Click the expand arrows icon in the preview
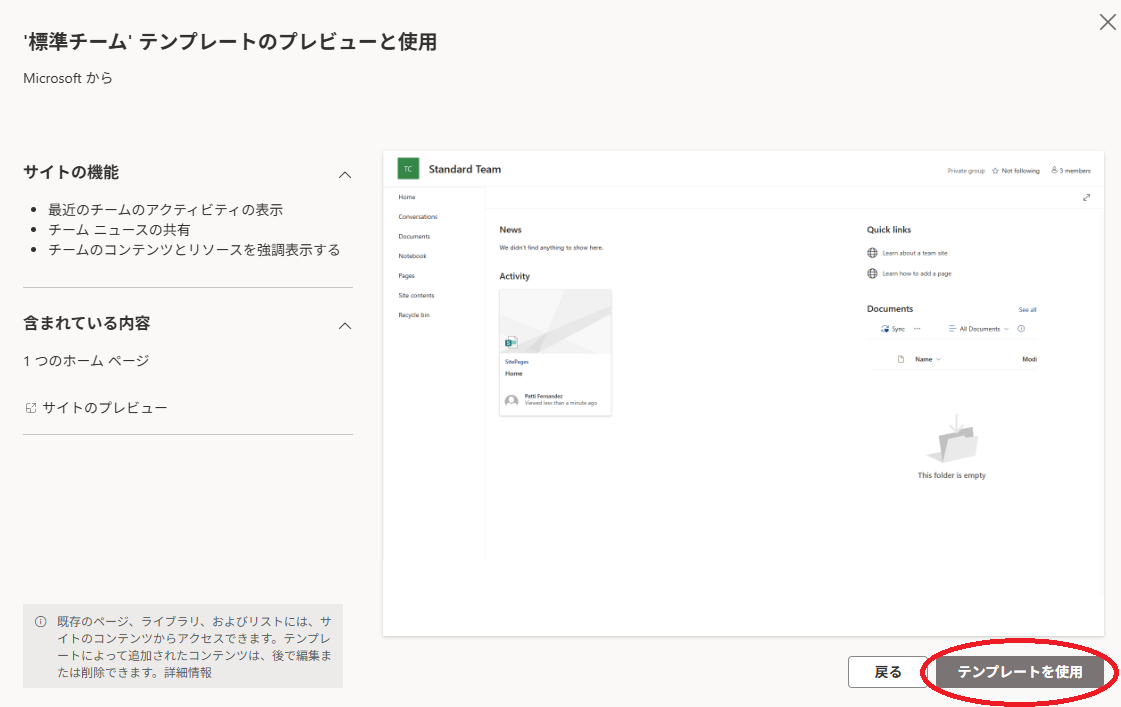1121x707 pixels. tap(1087, 197)
